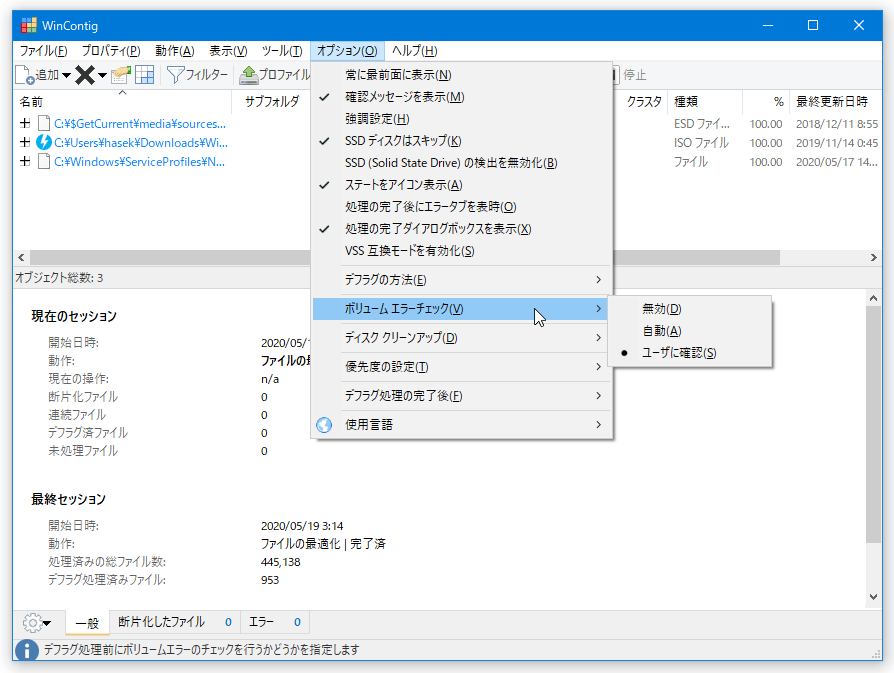Open ファイル(F) menu
Image resolution: width=894 pixels, height=673 pixels.
(x=43, y=51)
